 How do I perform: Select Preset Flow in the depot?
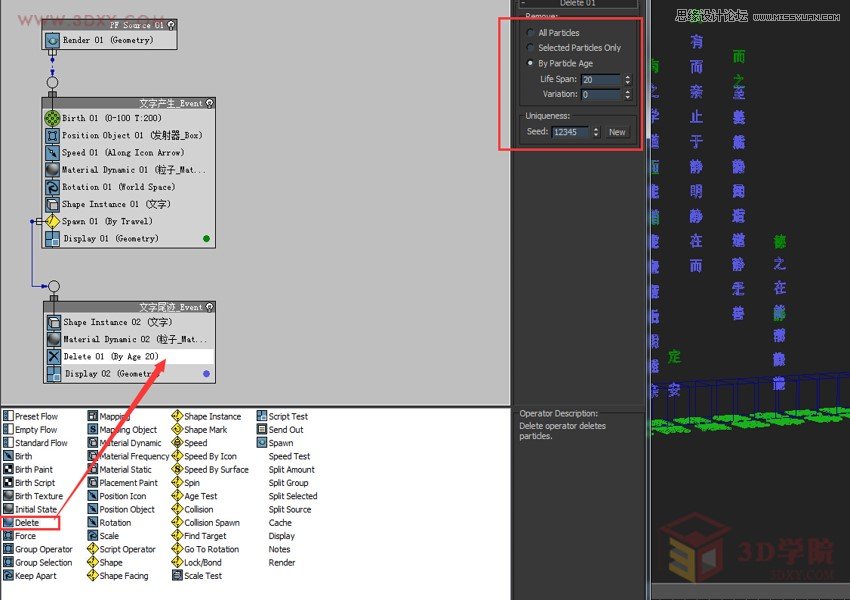tap(30, 416)
